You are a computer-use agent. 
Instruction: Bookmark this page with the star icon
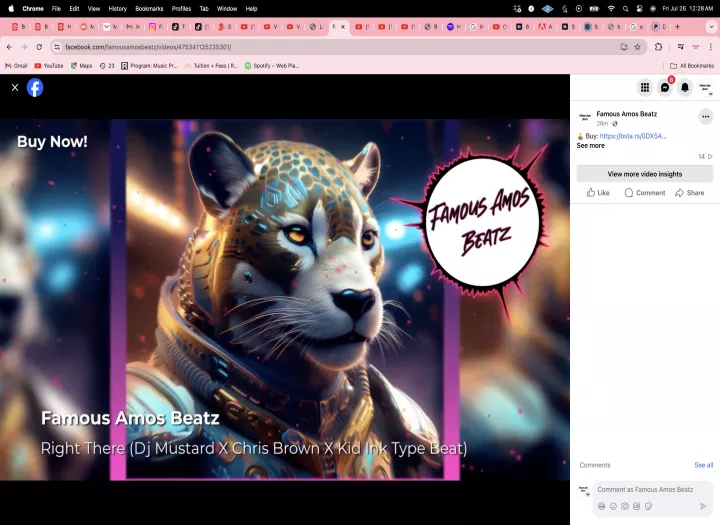(x=637, y=47)
